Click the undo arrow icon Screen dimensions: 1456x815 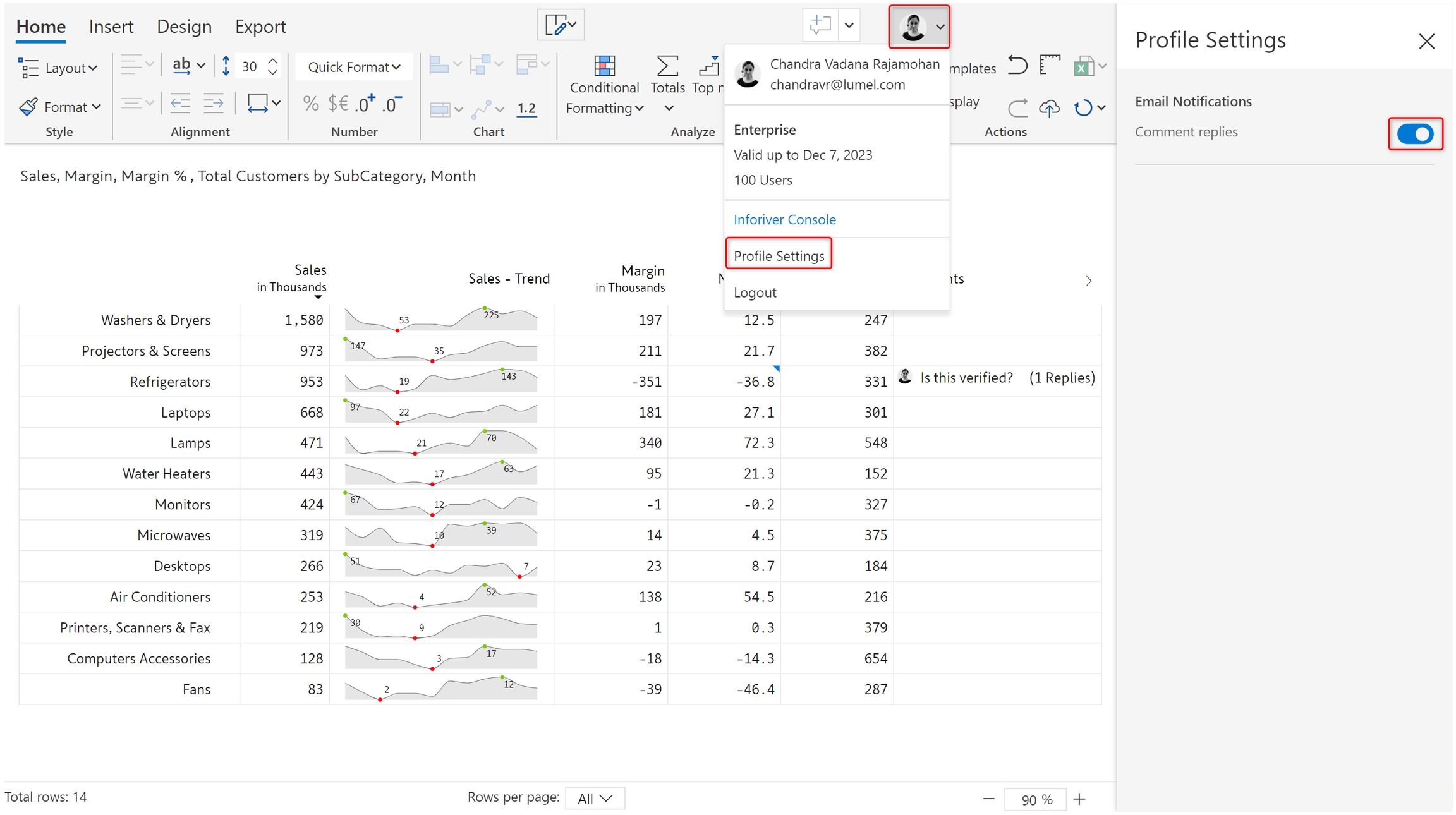point(1017,66)
